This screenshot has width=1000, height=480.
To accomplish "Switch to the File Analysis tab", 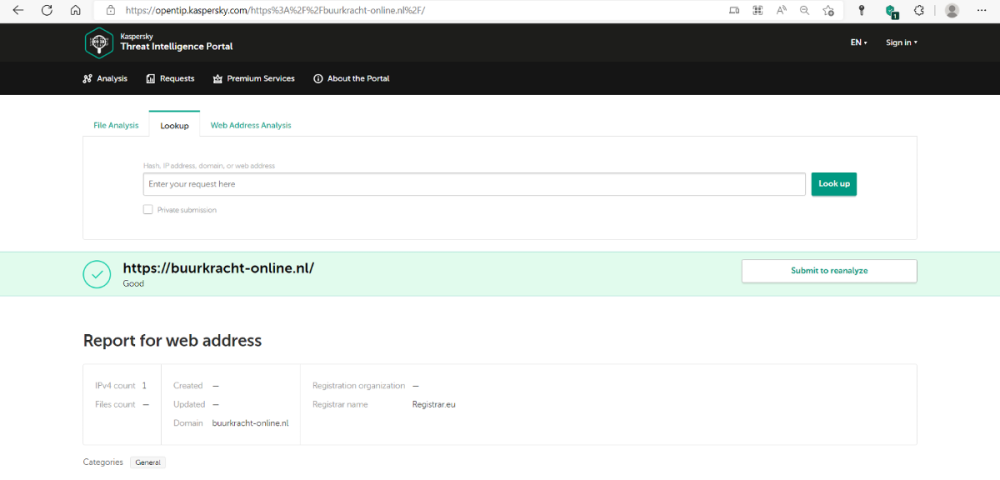I will (116, 126).
